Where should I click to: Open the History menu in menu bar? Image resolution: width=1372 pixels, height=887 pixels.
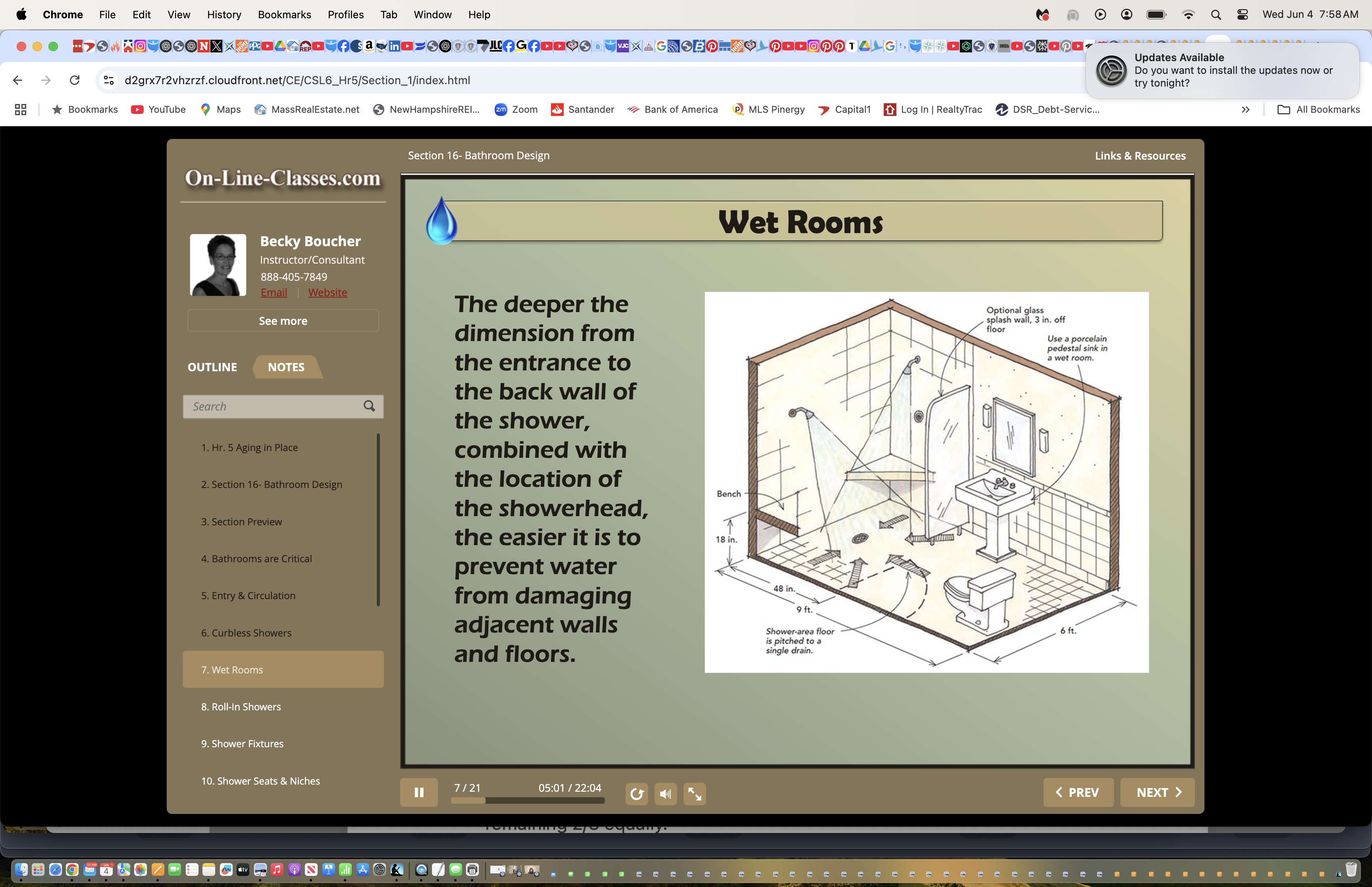224,14
